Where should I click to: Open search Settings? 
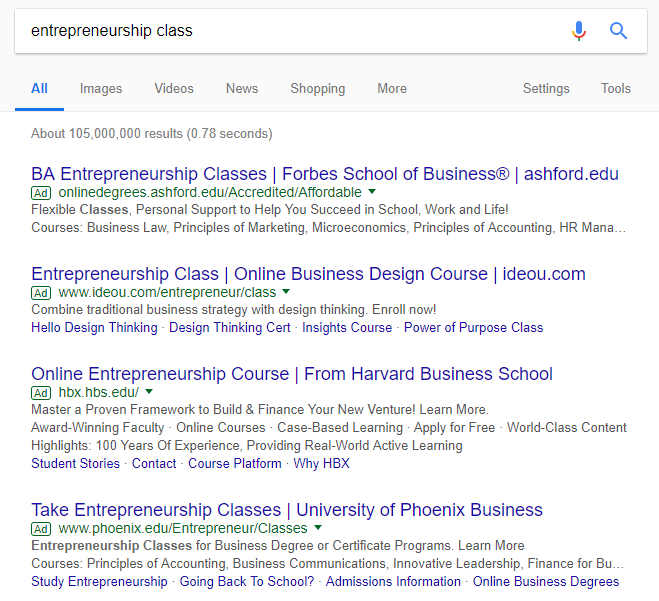point(546,89)
